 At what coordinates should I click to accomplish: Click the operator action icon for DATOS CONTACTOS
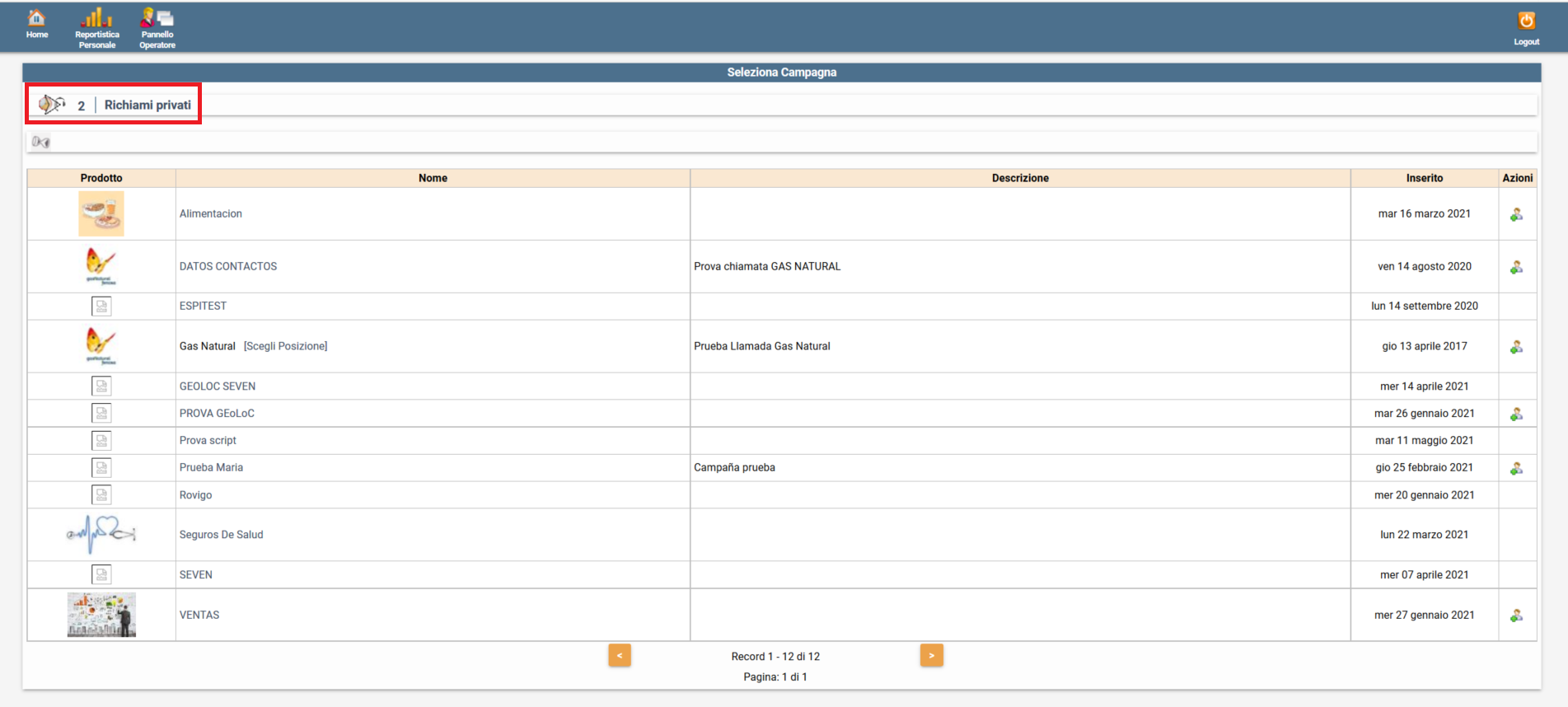click(1516, 267)
